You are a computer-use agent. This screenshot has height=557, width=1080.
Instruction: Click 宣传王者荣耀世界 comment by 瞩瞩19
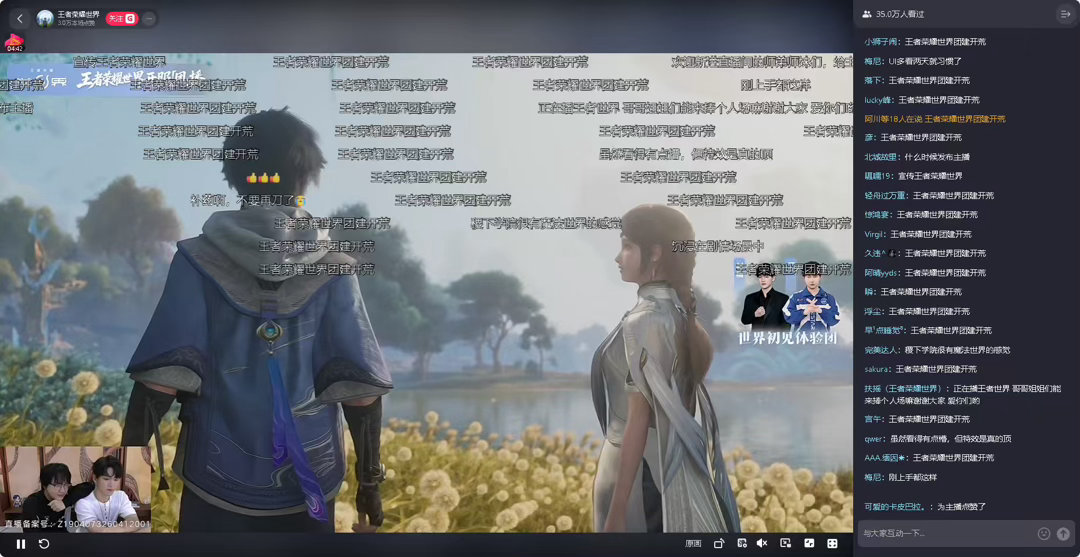[933, 176]
